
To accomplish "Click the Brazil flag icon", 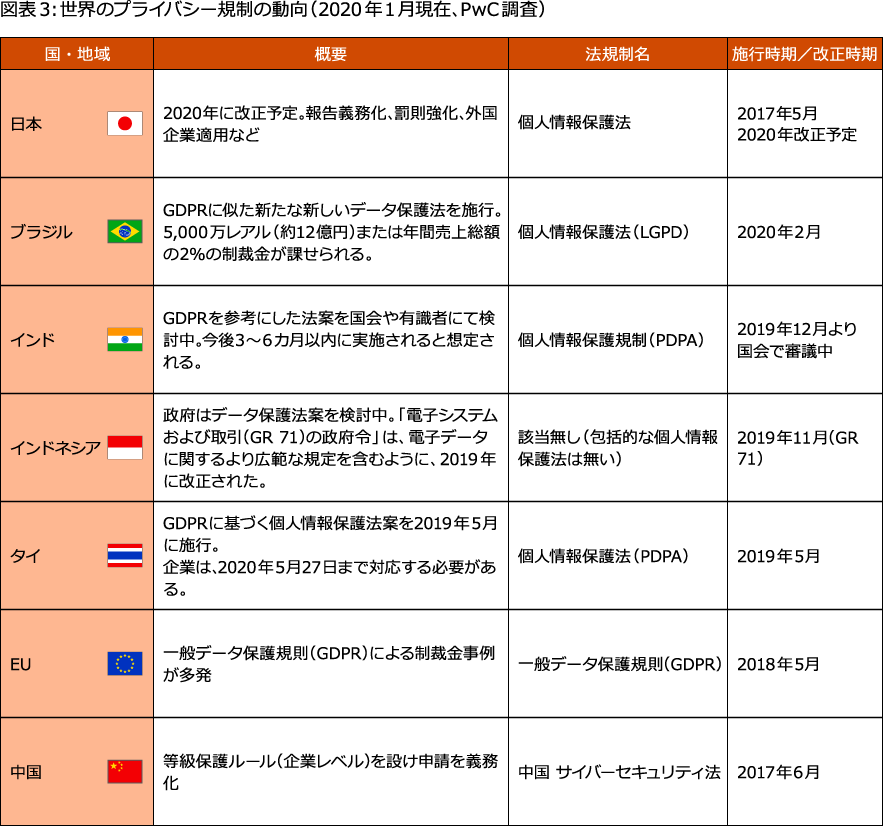I will pyautogui.click(x=125, y=232).
